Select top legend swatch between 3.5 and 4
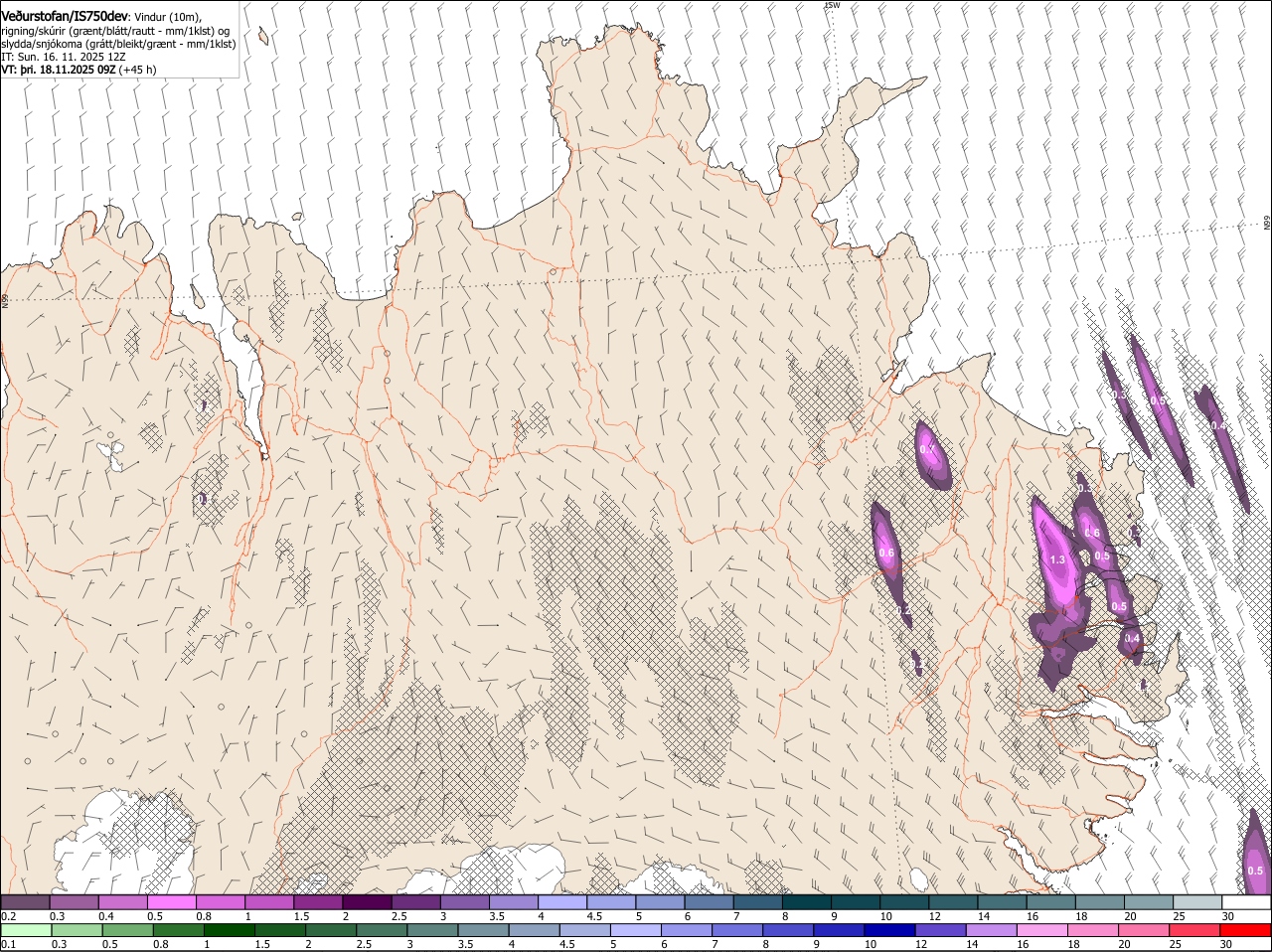 click(x=513, y=901)
